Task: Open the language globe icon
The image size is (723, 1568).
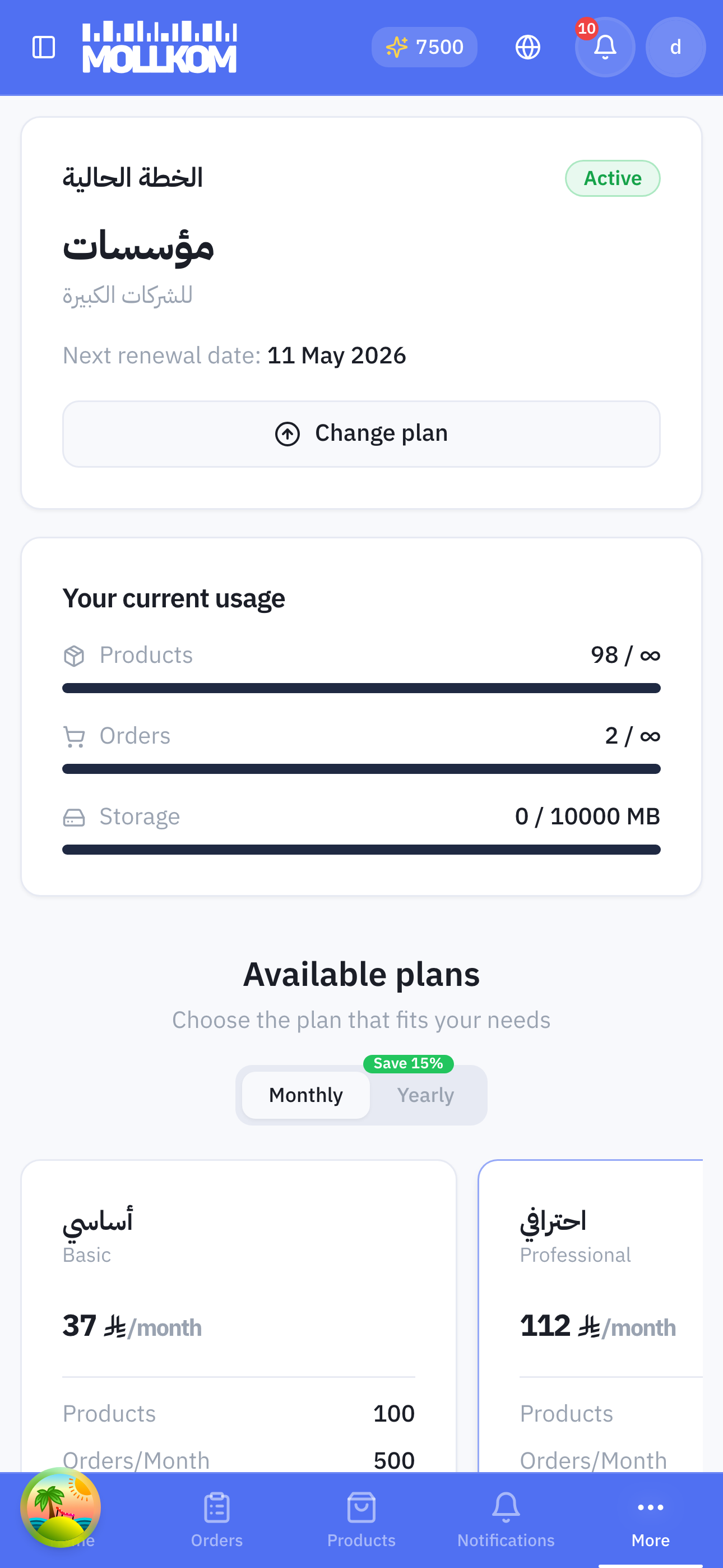Action: pyautogui.click(x=527, y=47)
